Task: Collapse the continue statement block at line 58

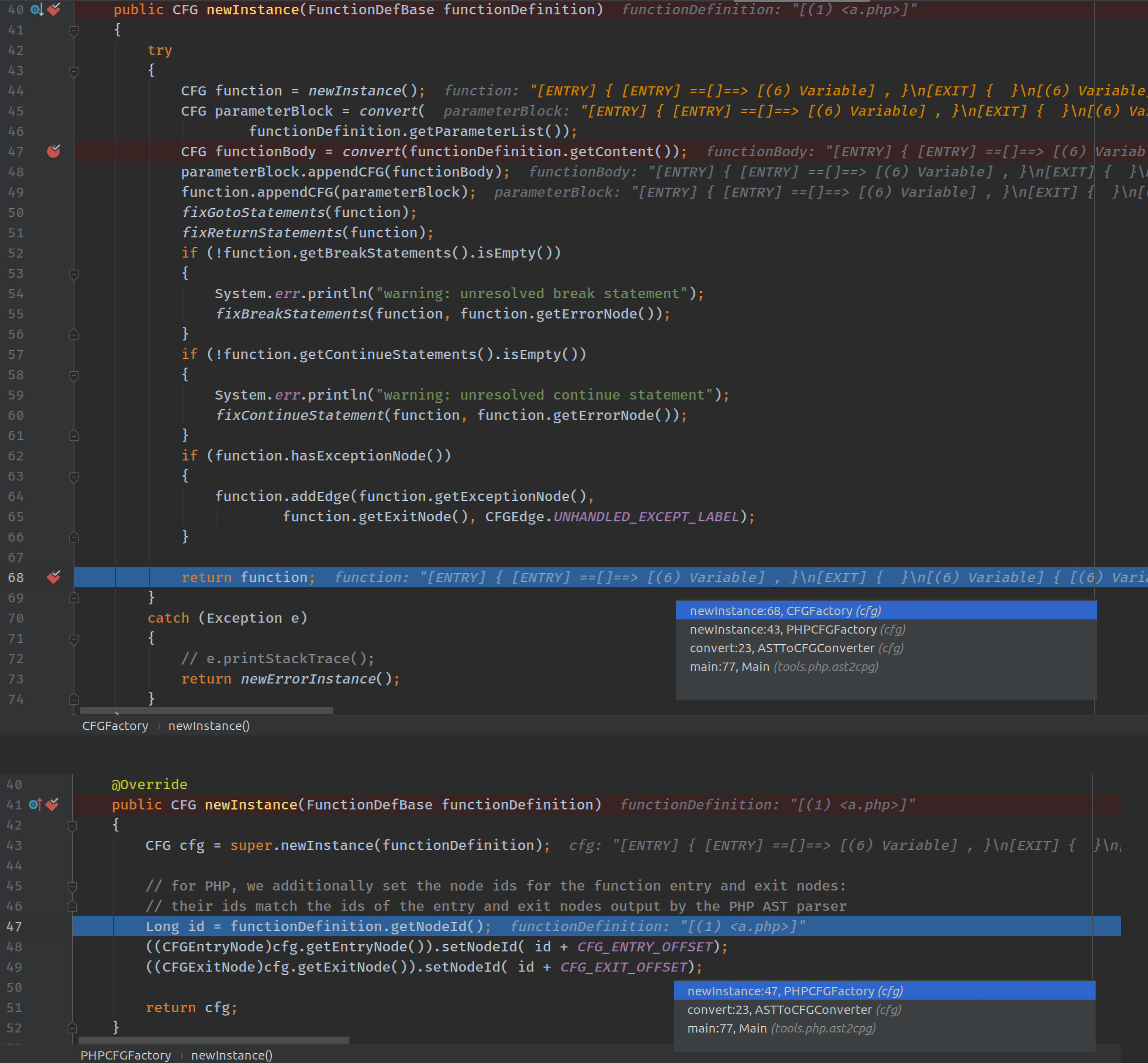Action: (74, 375)
